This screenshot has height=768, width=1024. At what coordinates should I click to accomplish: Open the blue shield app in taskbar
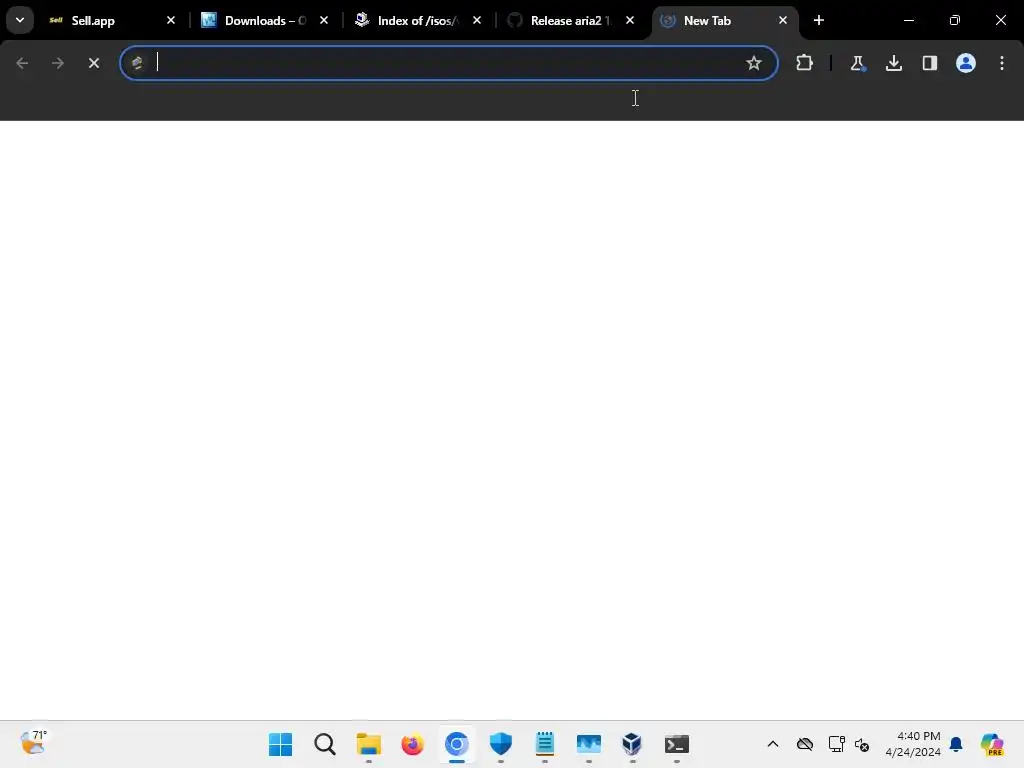(501, 744)
